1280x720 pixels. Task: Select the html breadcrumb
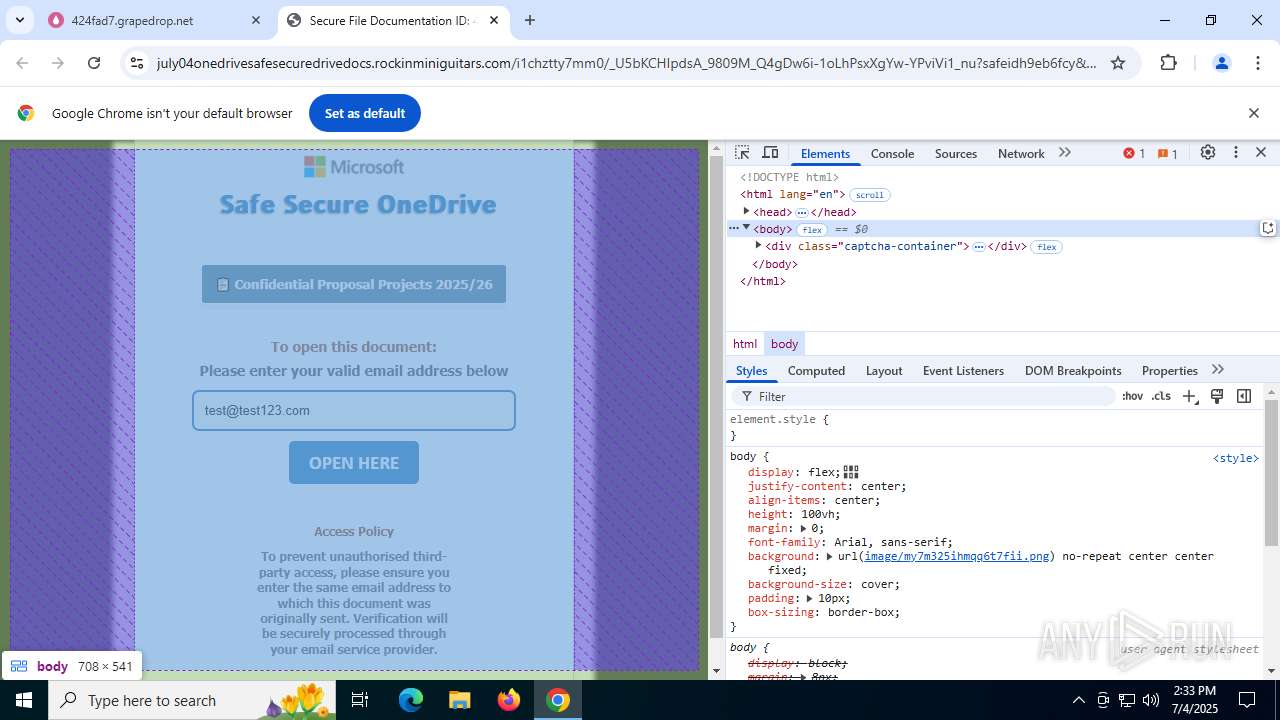(x=745, y=343)
